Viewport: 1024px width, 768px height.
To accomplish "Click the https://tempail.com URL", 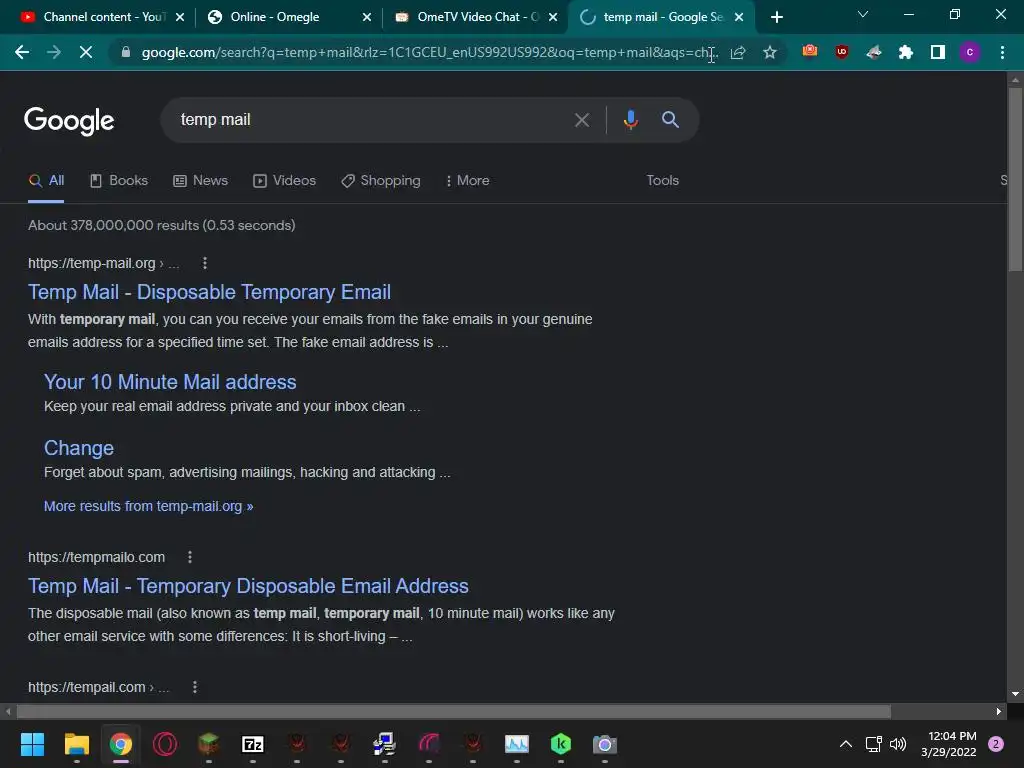I will tap(87, 687).
